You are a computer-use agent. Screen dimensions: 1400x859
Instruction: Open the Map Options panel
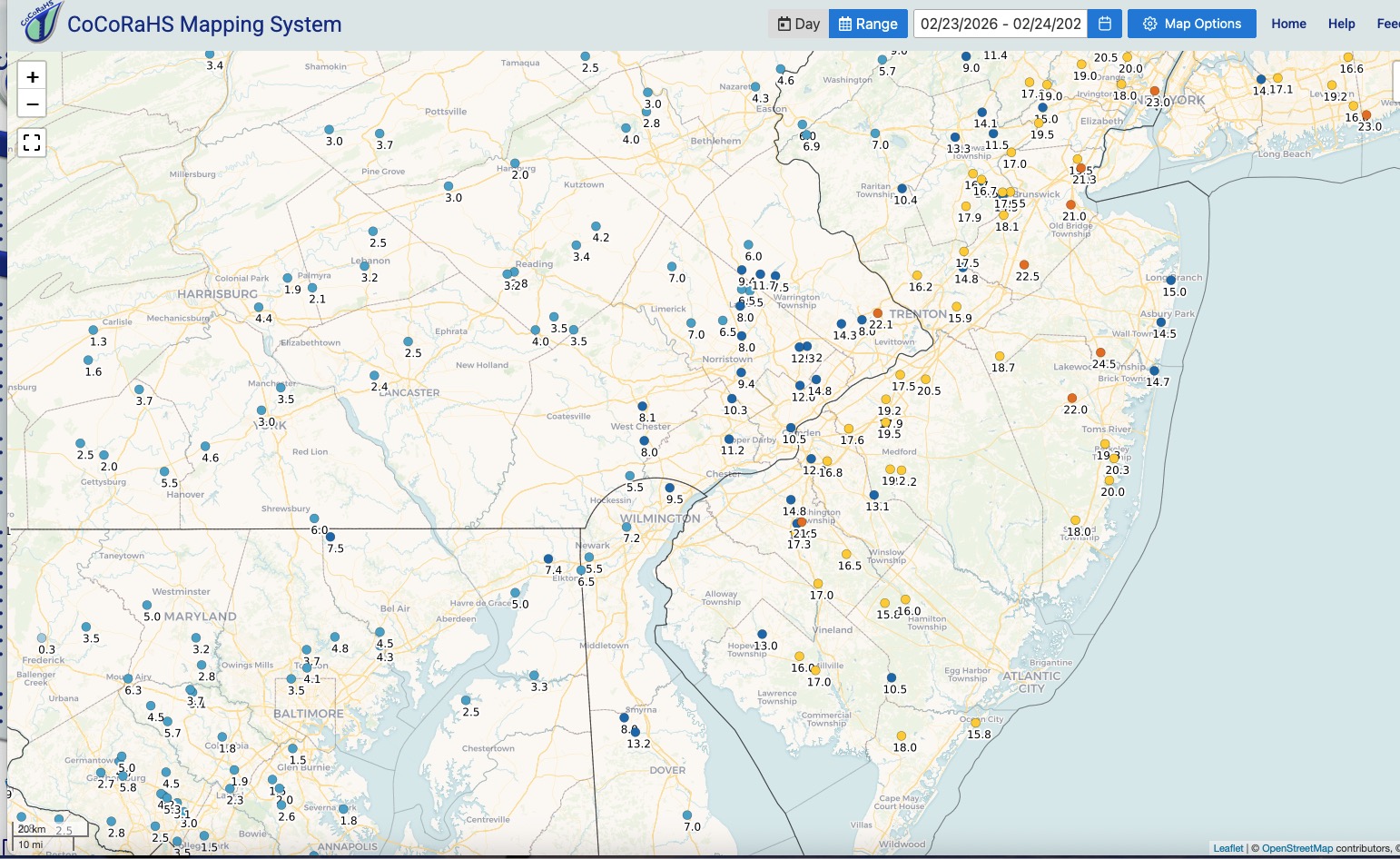coord(1191,24)
